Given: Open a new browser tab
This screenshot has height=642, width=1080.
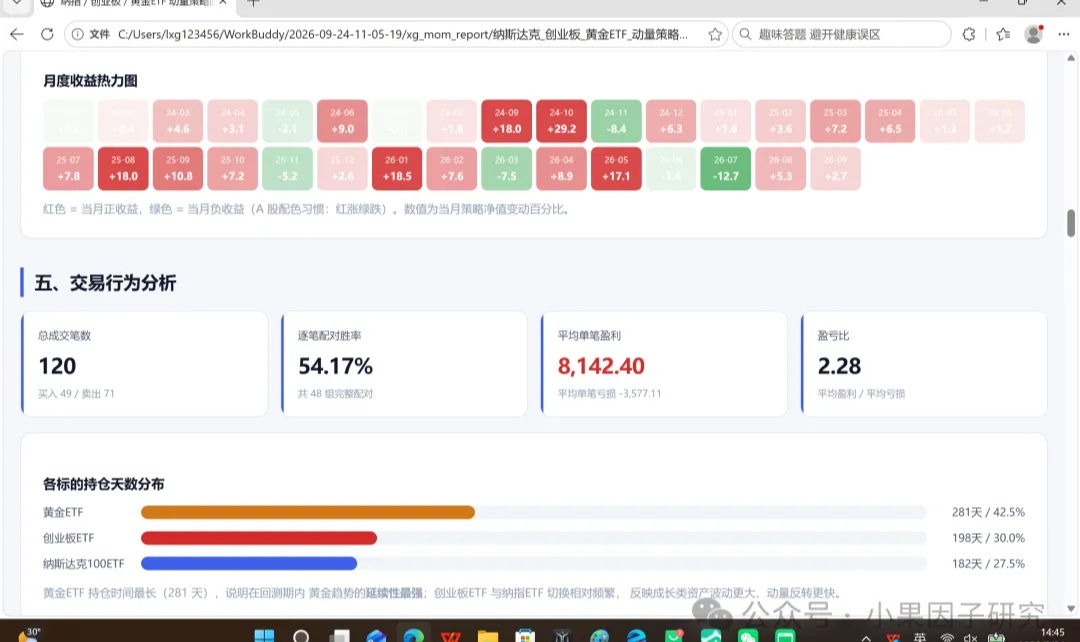Looking at the screenshot, I should point(253,3).
